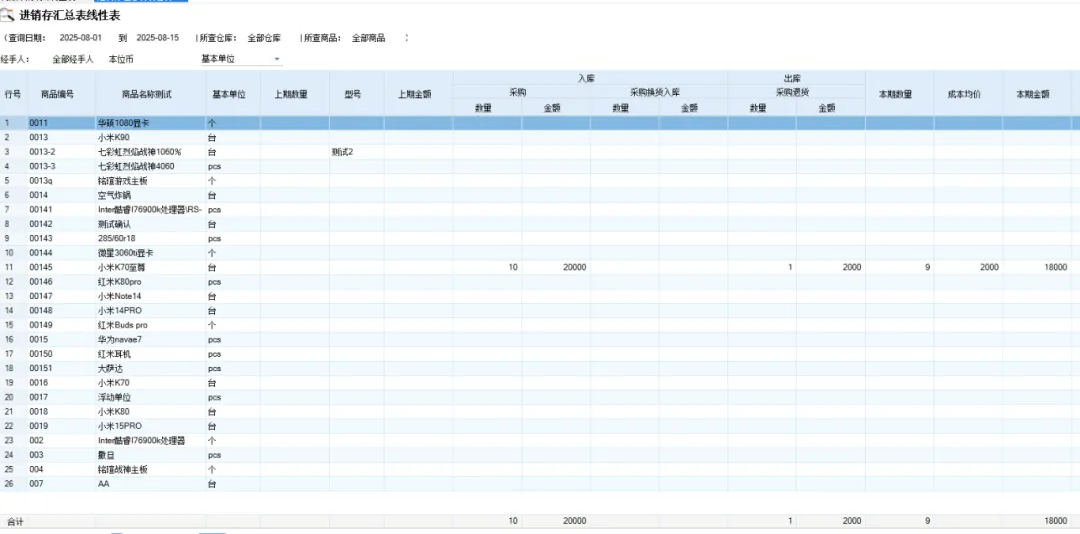Select the last row named AA
Viewport: 1080px width, 534px height.
pos(103,484)
